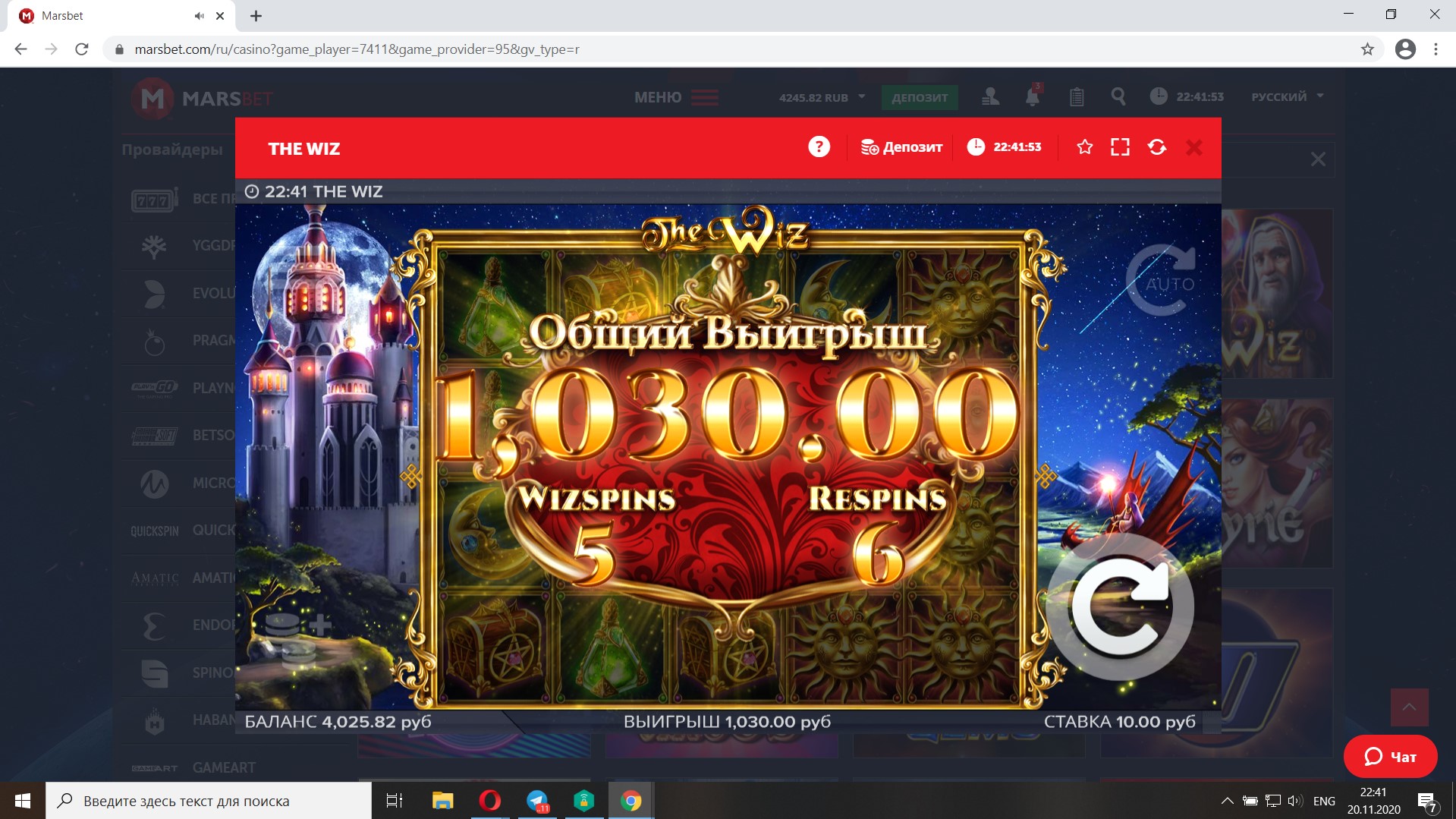Open the bet coins settings icon
Viewport: 1456px width, 819px height.
297,640
